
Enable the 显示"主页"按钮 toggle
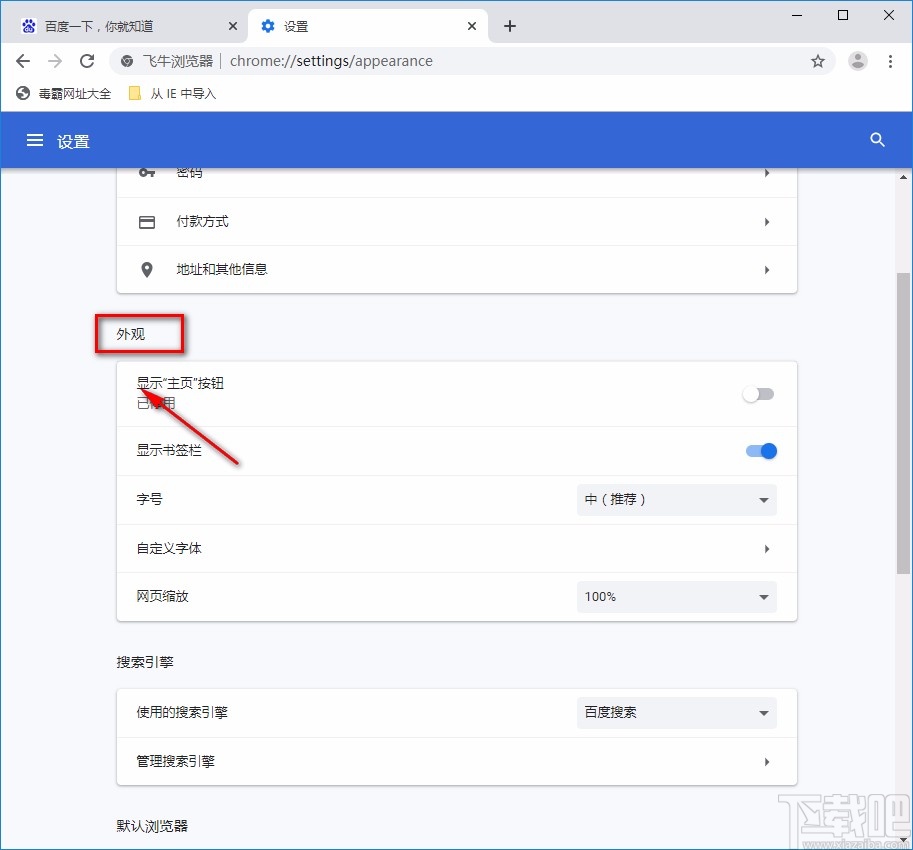click(x=758, y=394)
